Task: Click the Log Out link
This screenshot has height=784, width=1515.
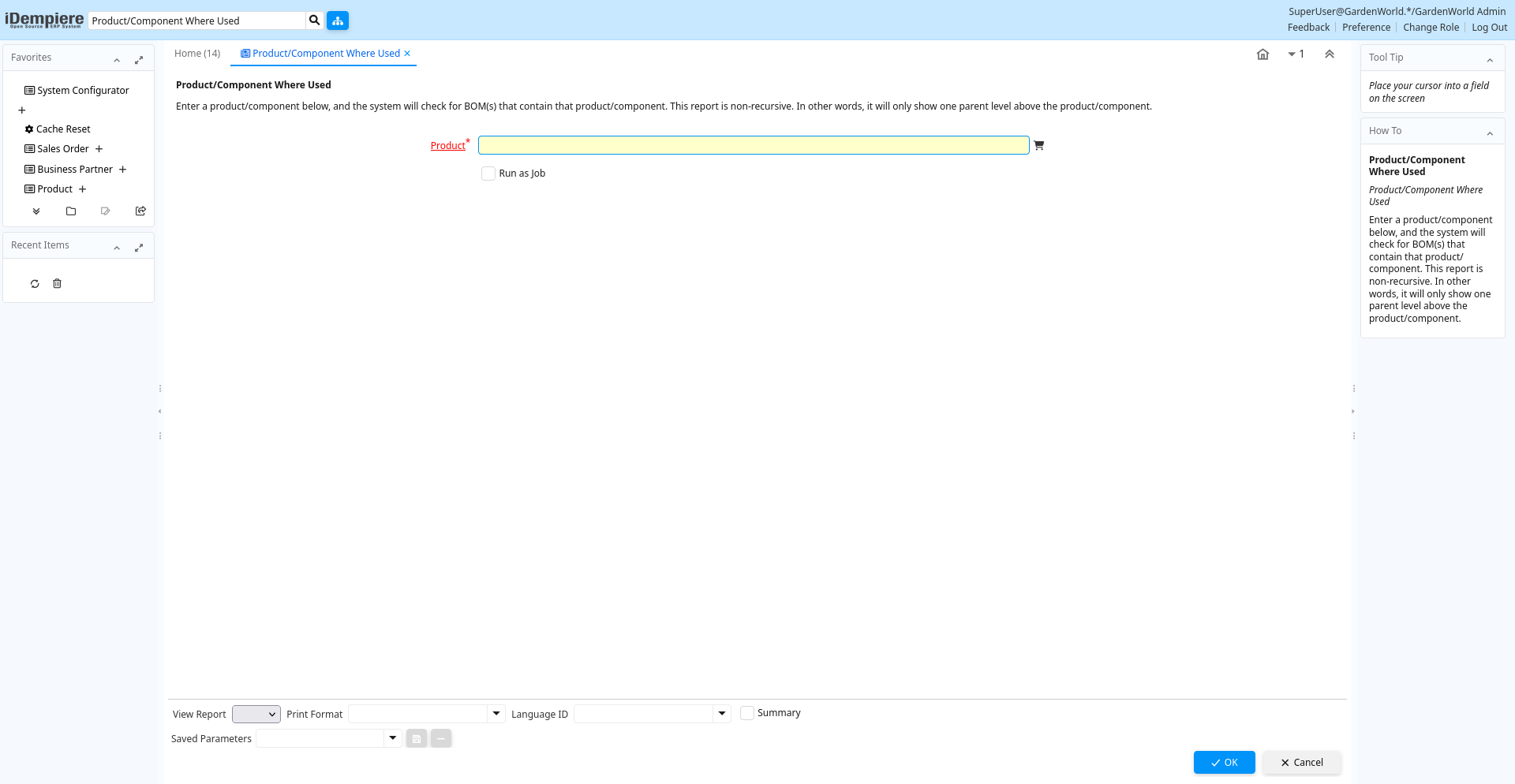Action: tap(1489, 28)
